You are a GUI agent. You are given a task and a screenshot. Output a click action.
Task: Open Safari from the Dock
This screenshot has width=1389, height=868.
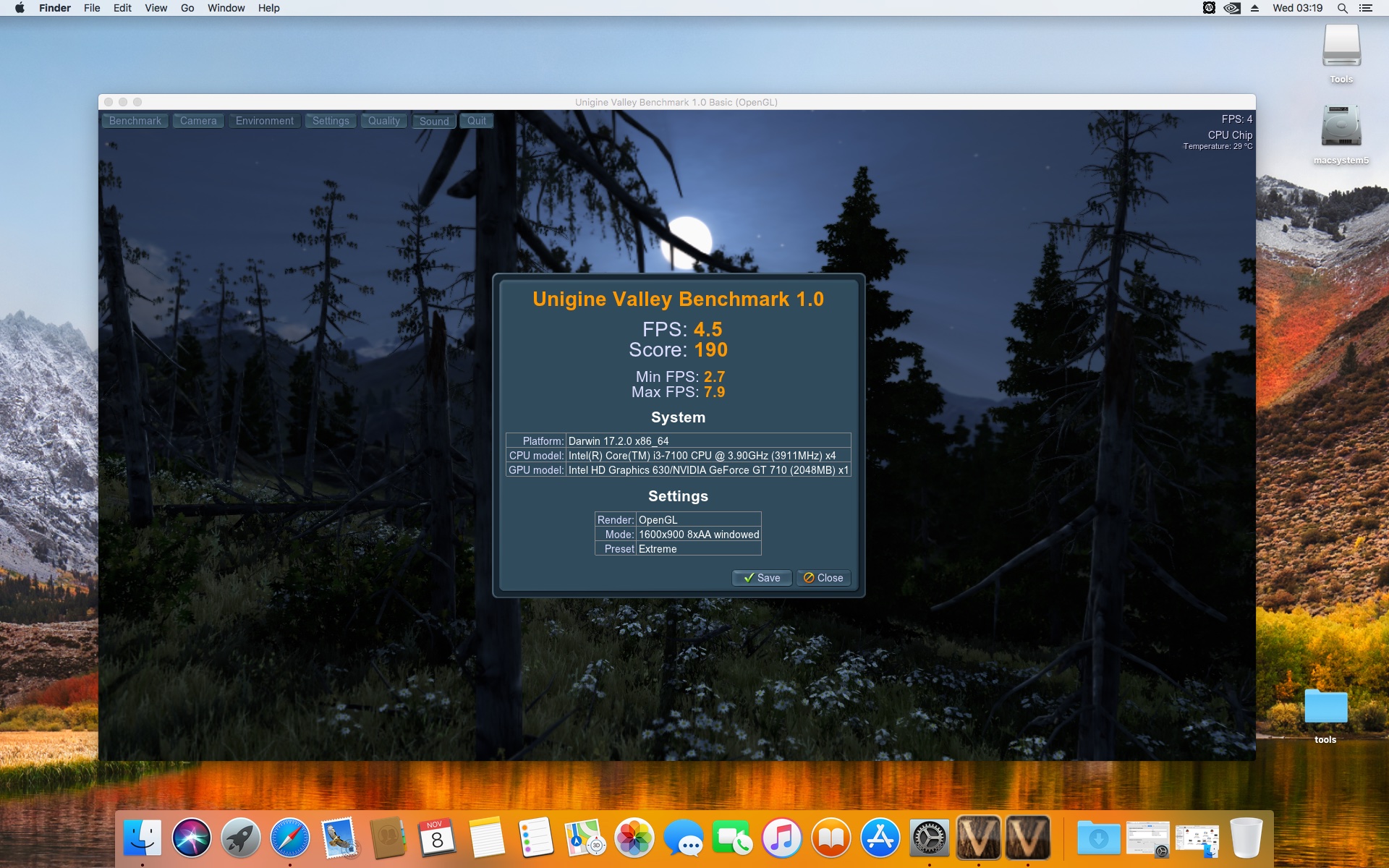click(x=290, y=838)
